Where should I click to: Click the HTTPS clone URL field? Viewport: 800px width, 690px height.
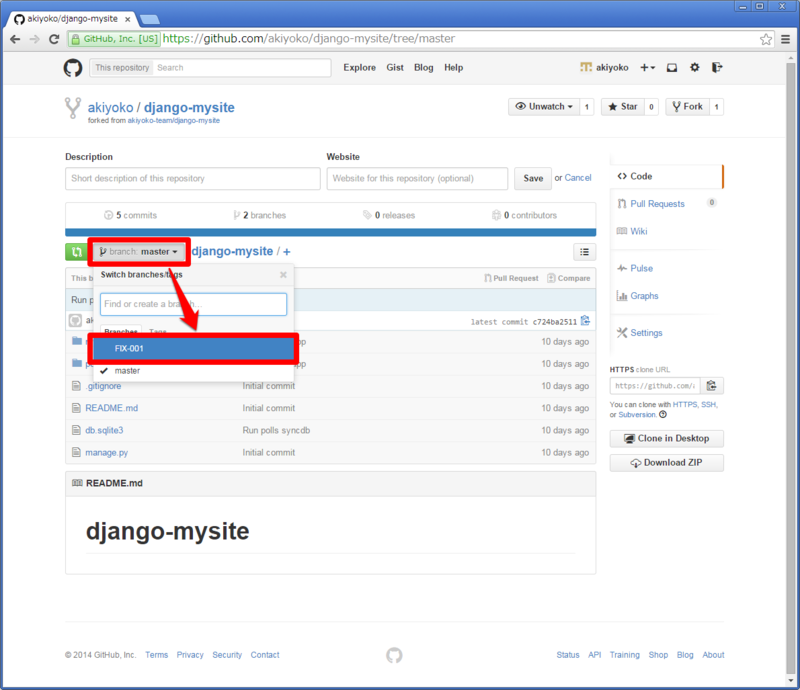655,386
